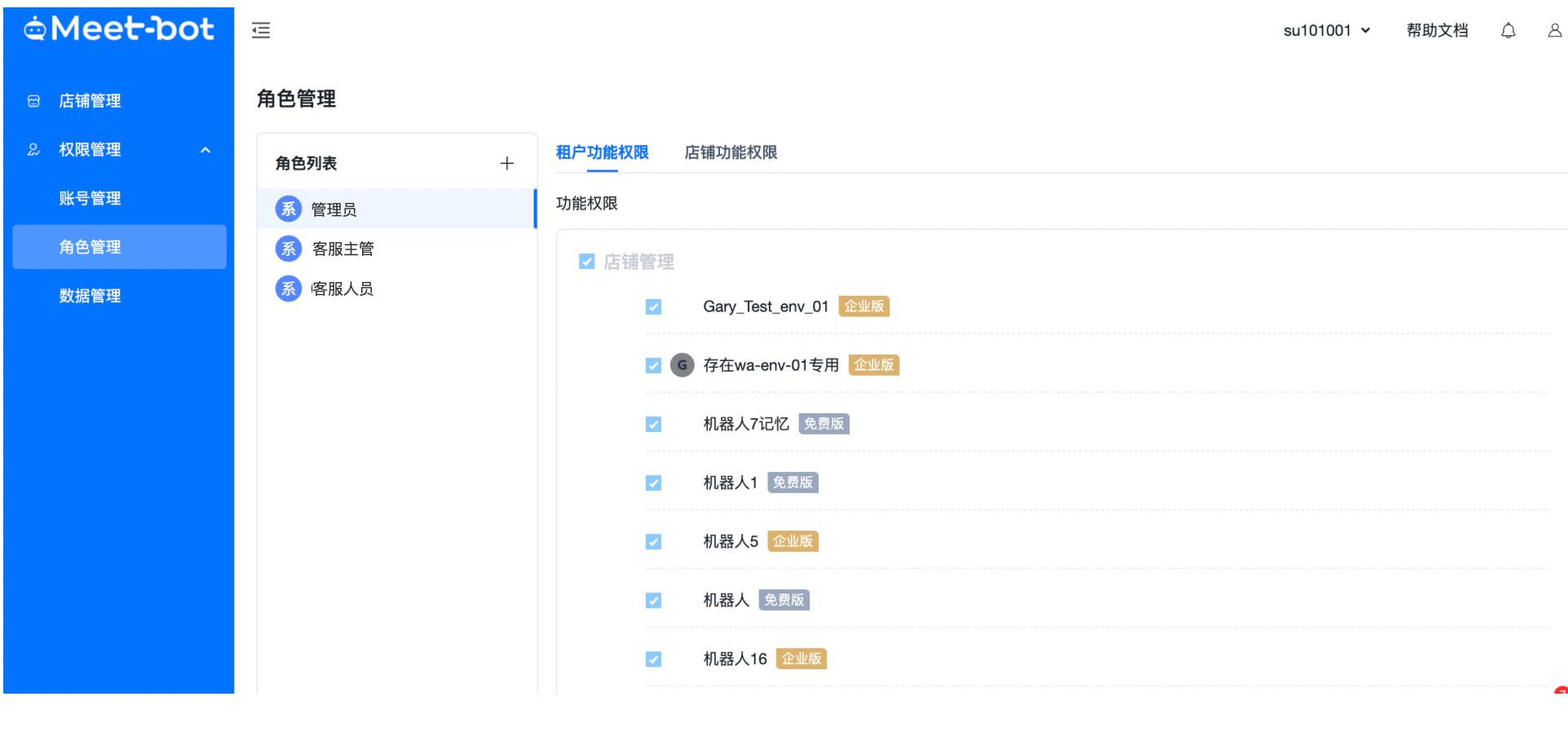The image size is (1568, 736).
Task: Click 角色列表 panel heading
Action: click(307, 164)
